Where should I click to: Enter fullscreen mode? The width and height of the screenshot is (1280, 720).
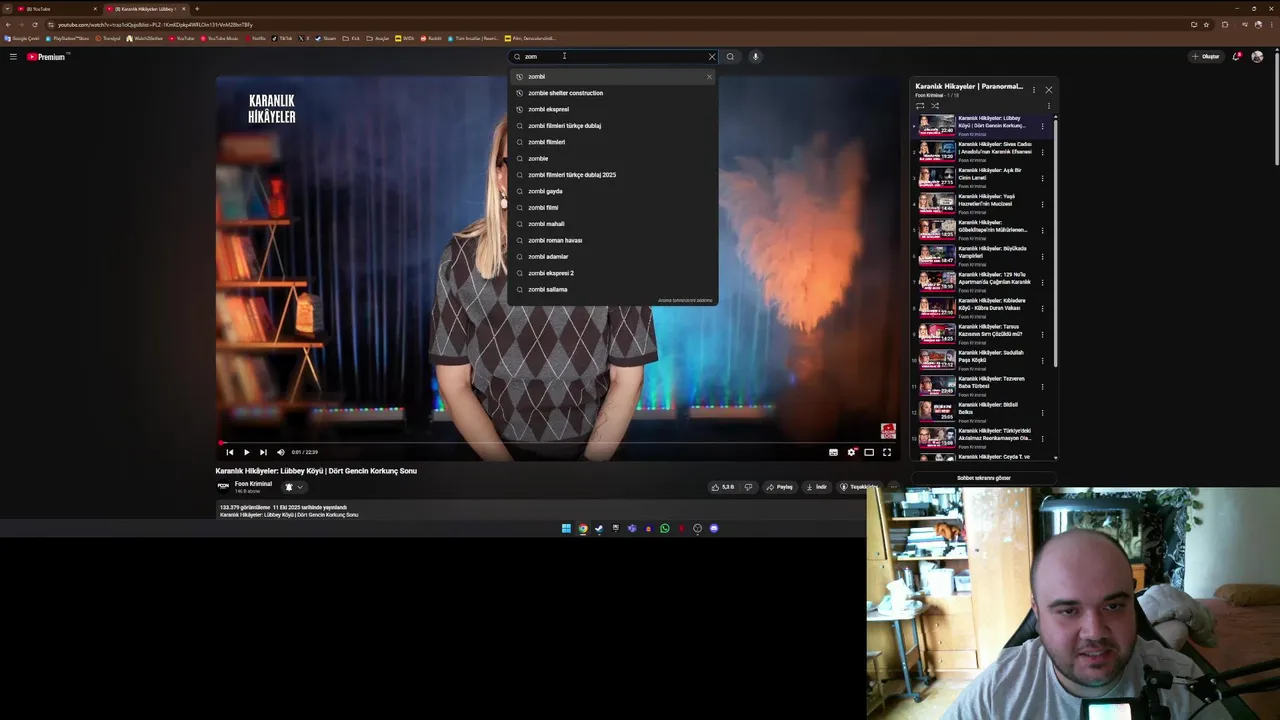point(886,452)
